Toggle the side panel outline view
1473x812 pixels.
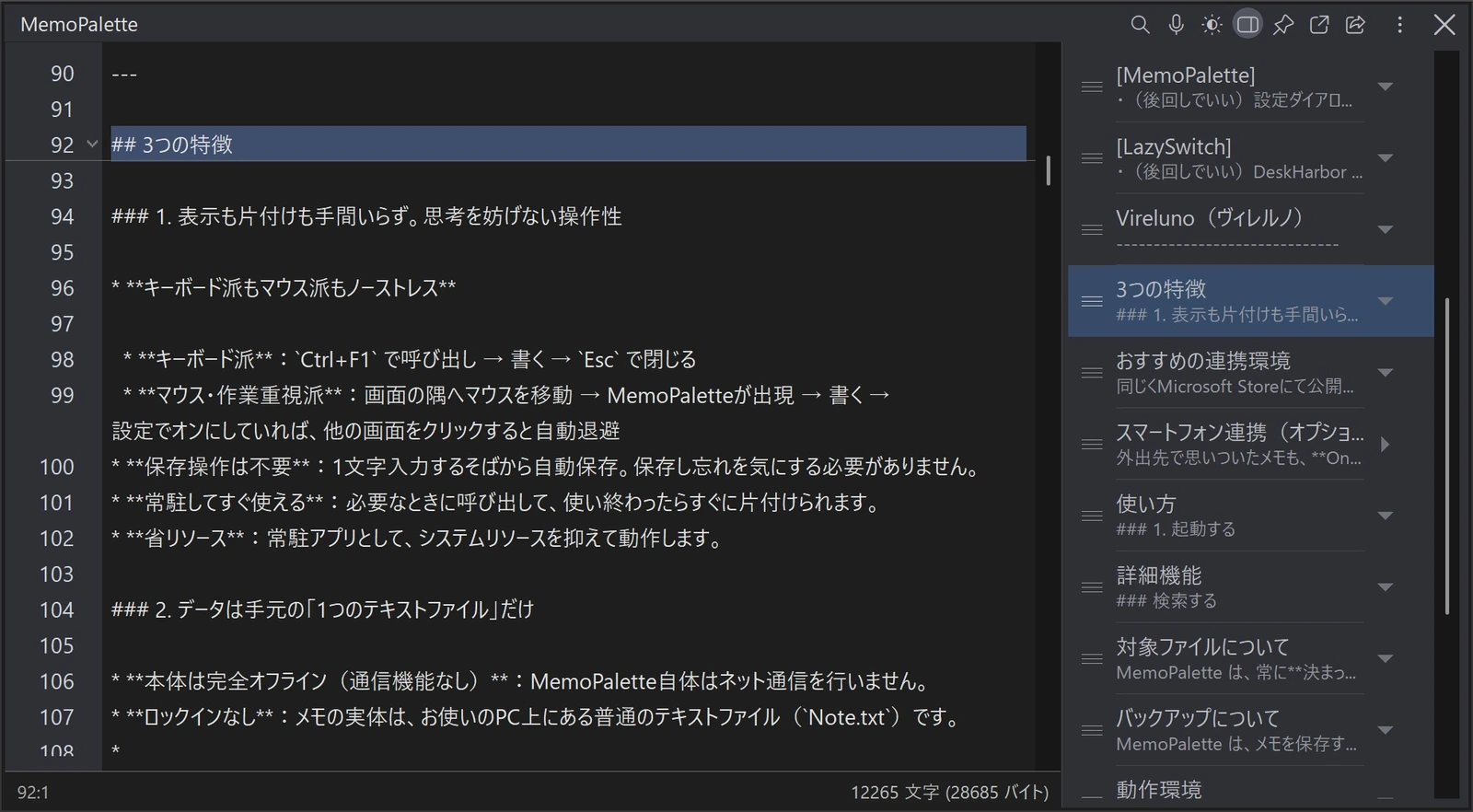[1247, 25]
